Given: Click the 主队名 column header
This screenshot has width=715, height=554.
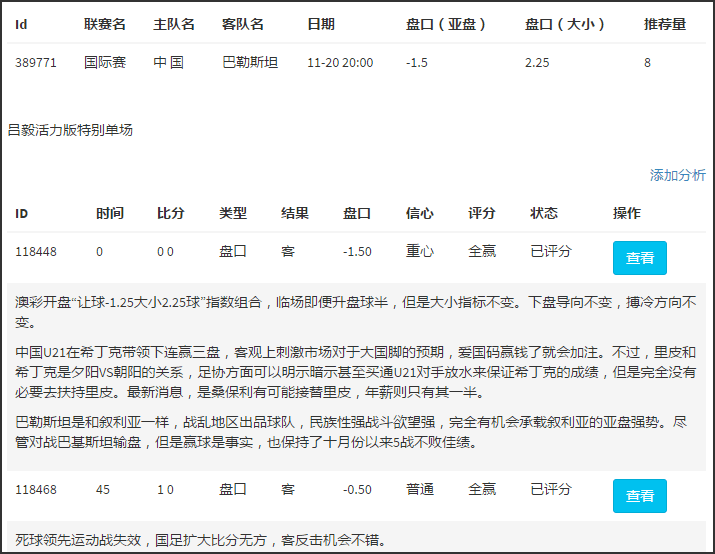Looking at the screenshot, I should tap(174, 24).
